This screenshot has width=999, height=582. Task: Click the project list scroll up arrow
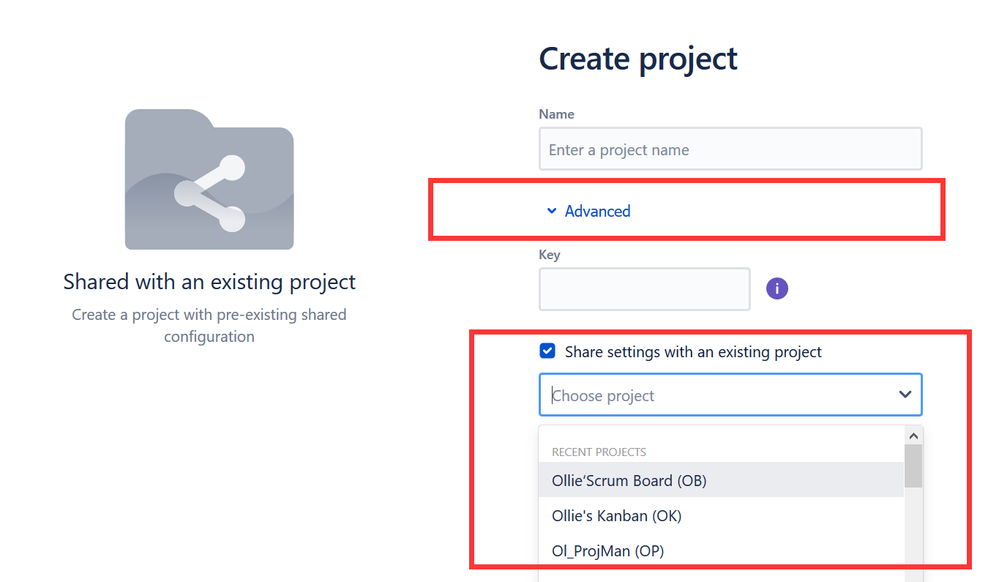coord(913,436)
